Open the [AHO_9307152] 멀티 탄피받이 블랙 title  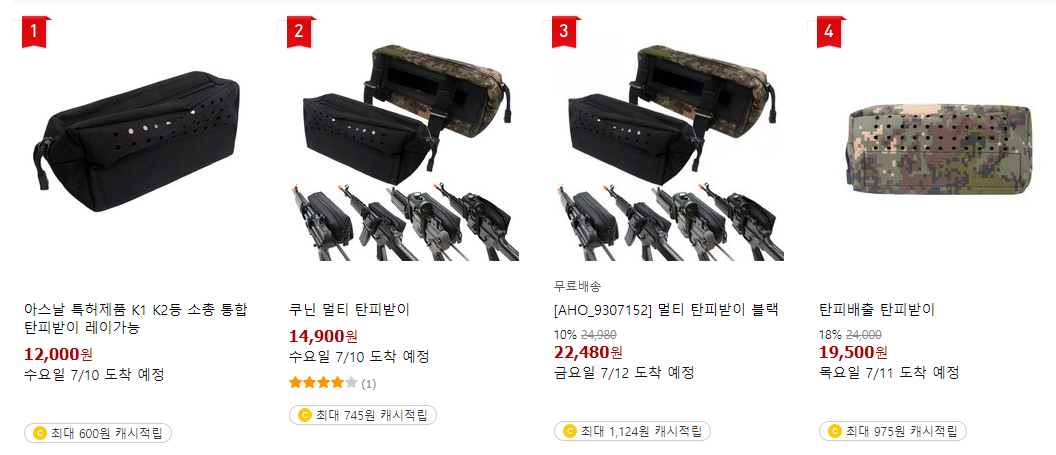click(666, 310)
